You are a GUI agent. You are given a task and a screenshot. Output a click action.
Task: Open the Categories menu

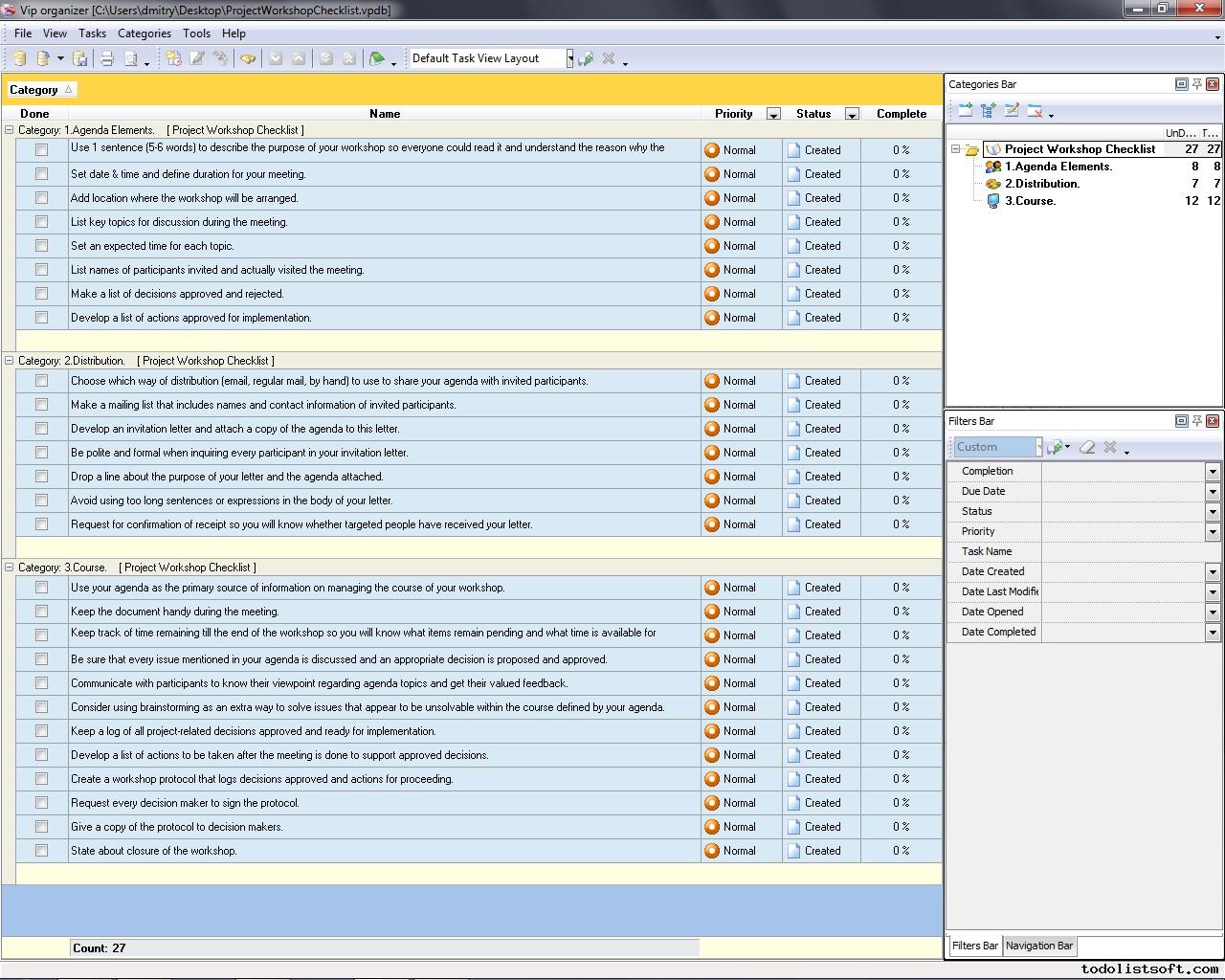click(144, 33)
